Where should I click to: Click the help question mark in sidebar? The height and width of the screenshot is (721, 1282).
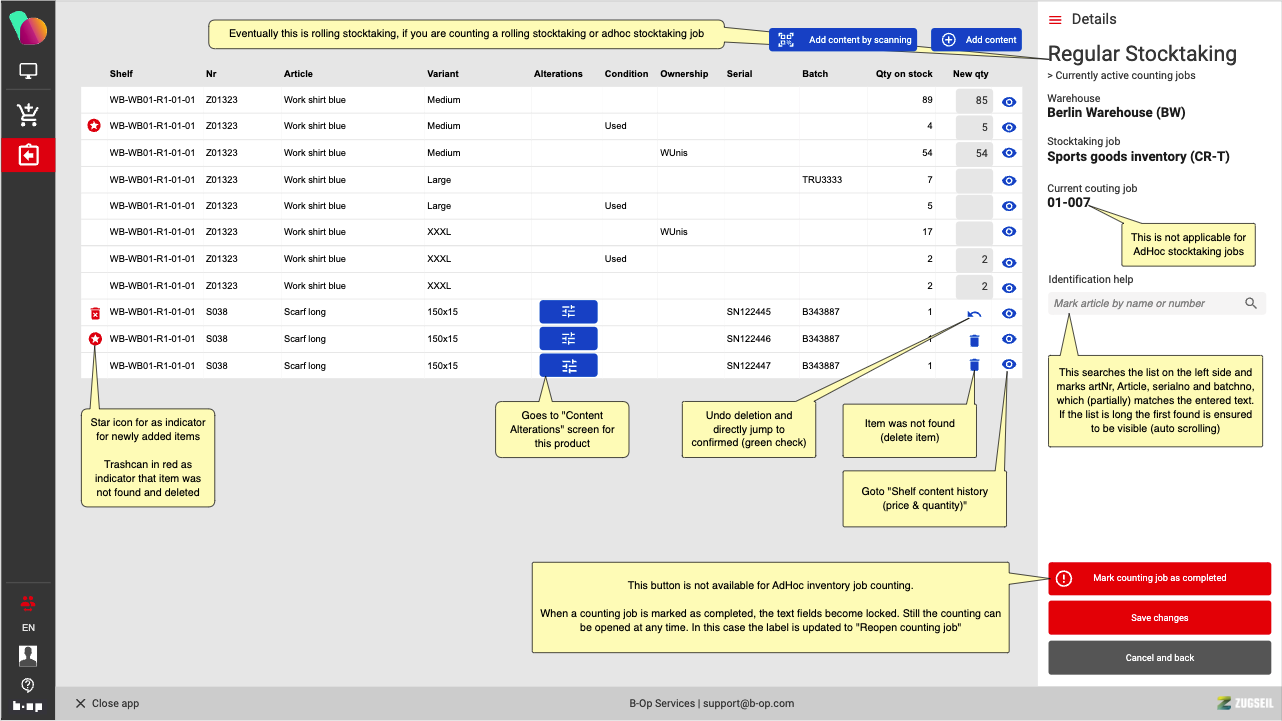coord(28,685)
